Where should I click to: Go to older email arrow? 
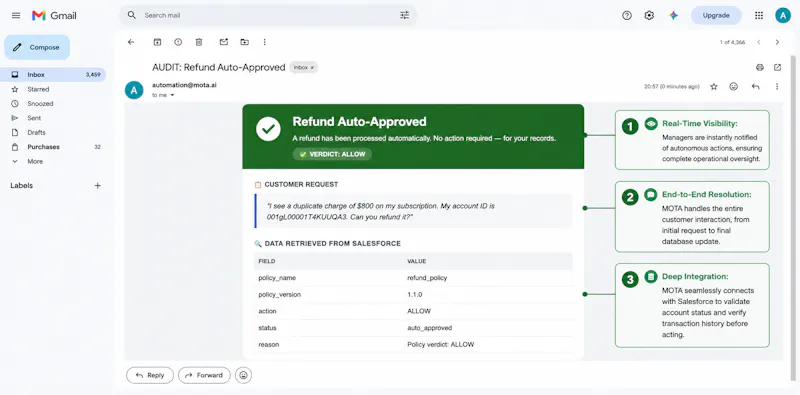pyautogui.click(x=777, y=42)
